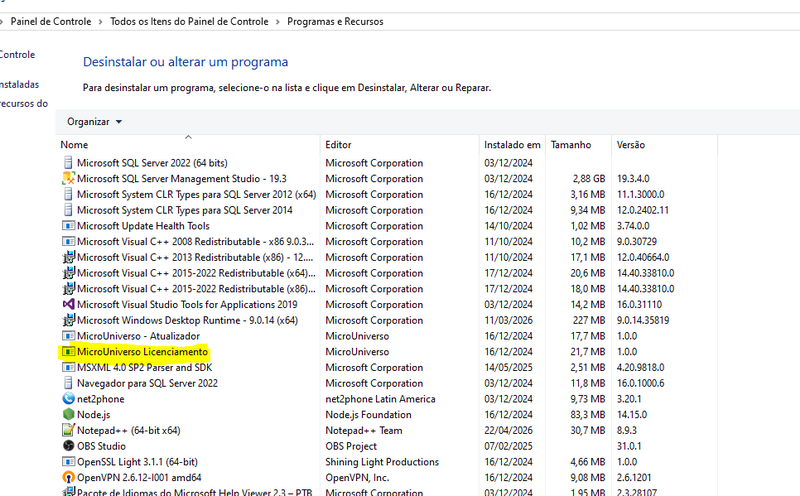The image size is (800, 496).
Task: Click the arrow after Todos os Itens breadcrumb
Action: [278, 22]
